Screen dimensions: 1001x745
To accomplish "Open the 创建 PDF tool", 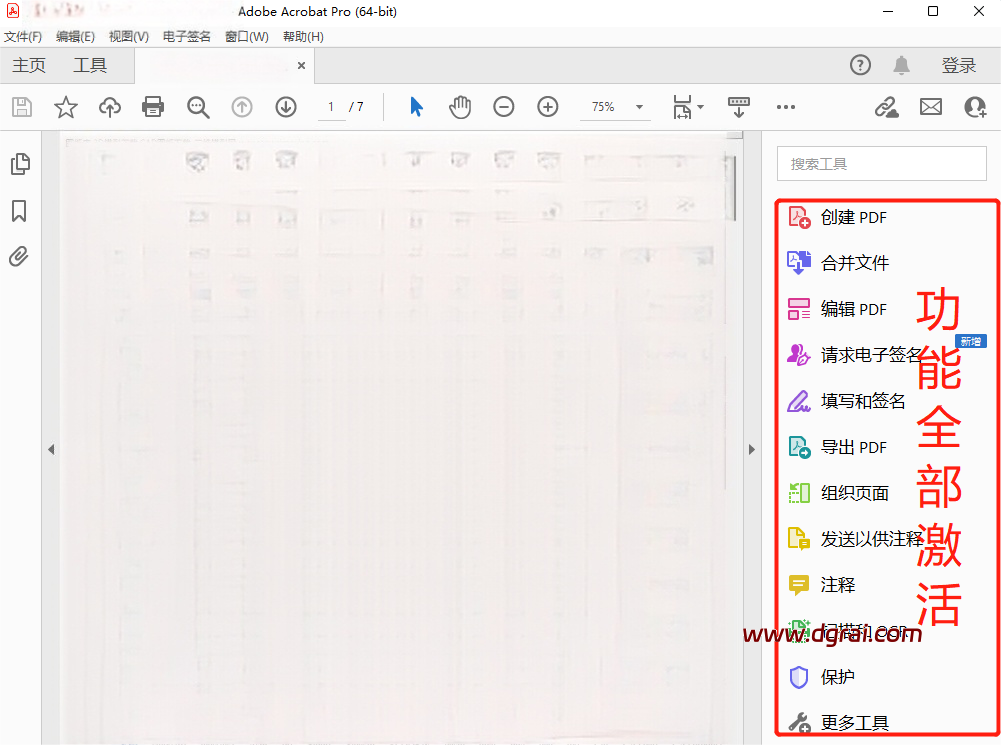I will click(x=853, y=217).
